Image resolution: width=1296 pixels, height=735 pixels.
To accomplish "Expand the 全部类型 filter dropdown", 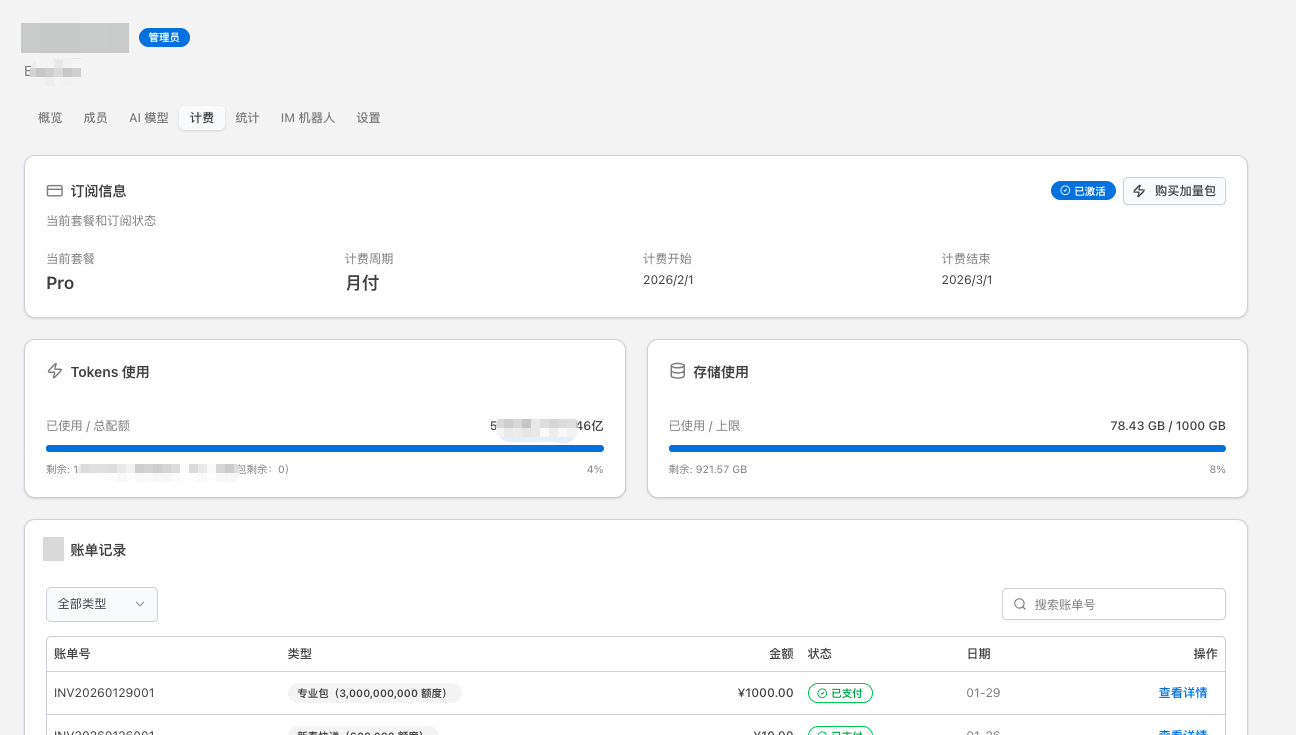I will point(101,604).
